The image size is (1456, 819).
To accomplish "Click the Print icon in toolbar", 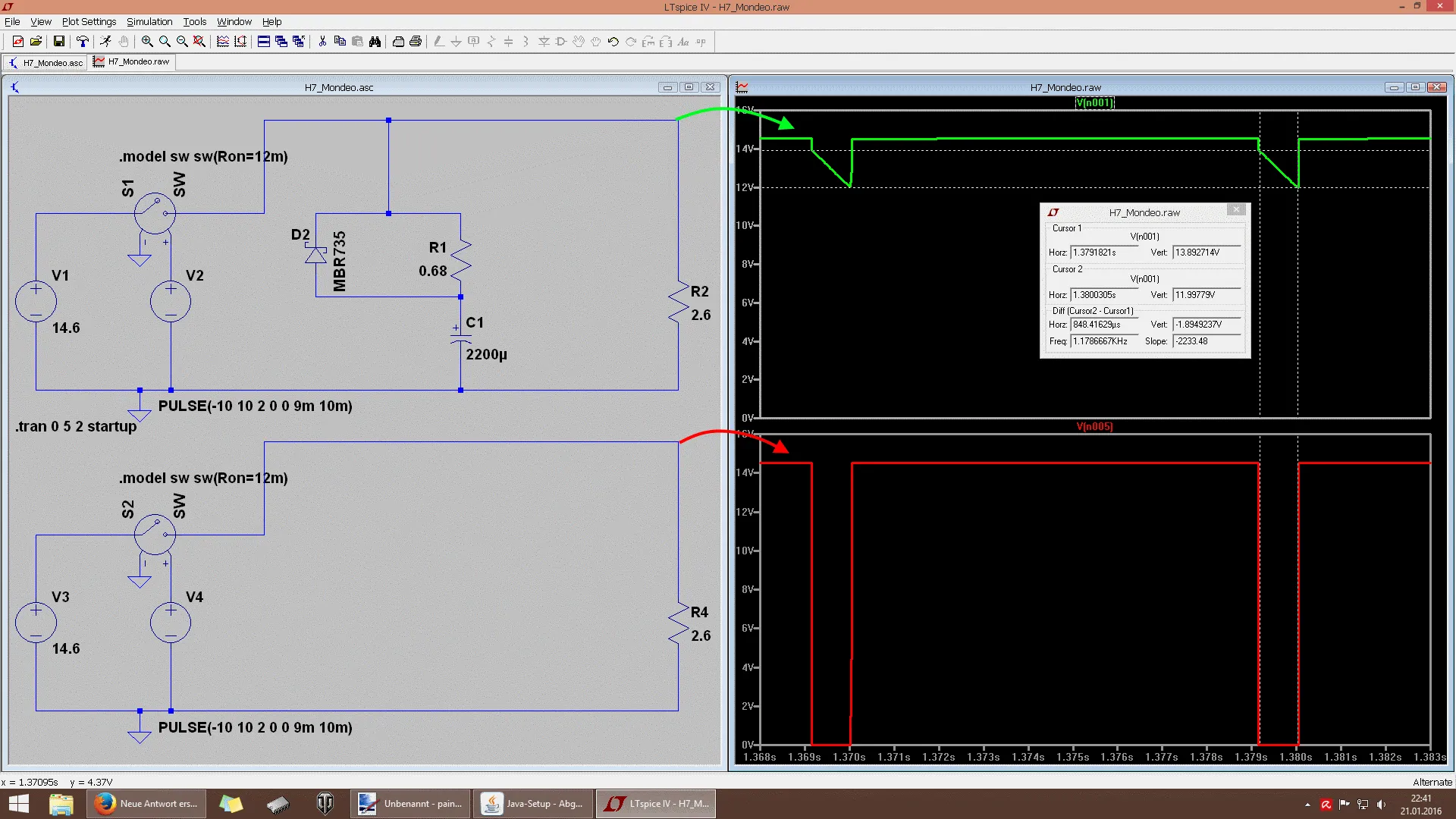I will 416,42.
